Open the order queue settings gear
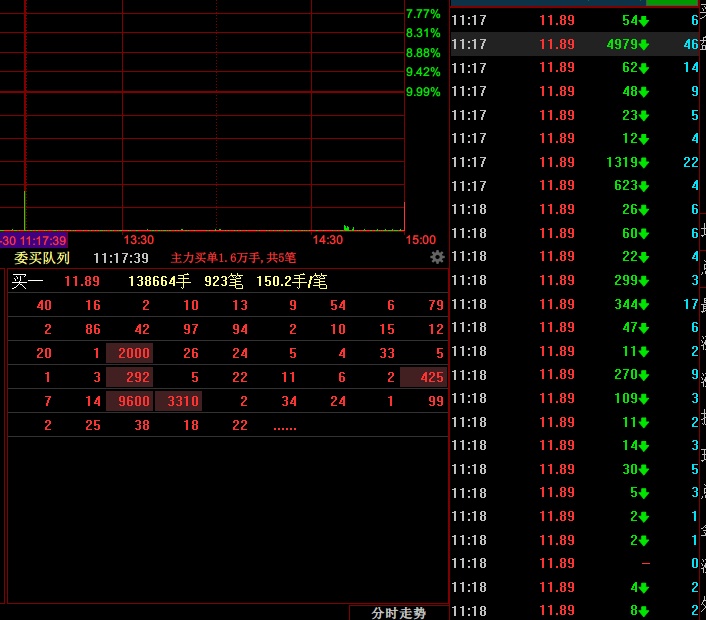The image size is (706, 620). coord(437,257)
